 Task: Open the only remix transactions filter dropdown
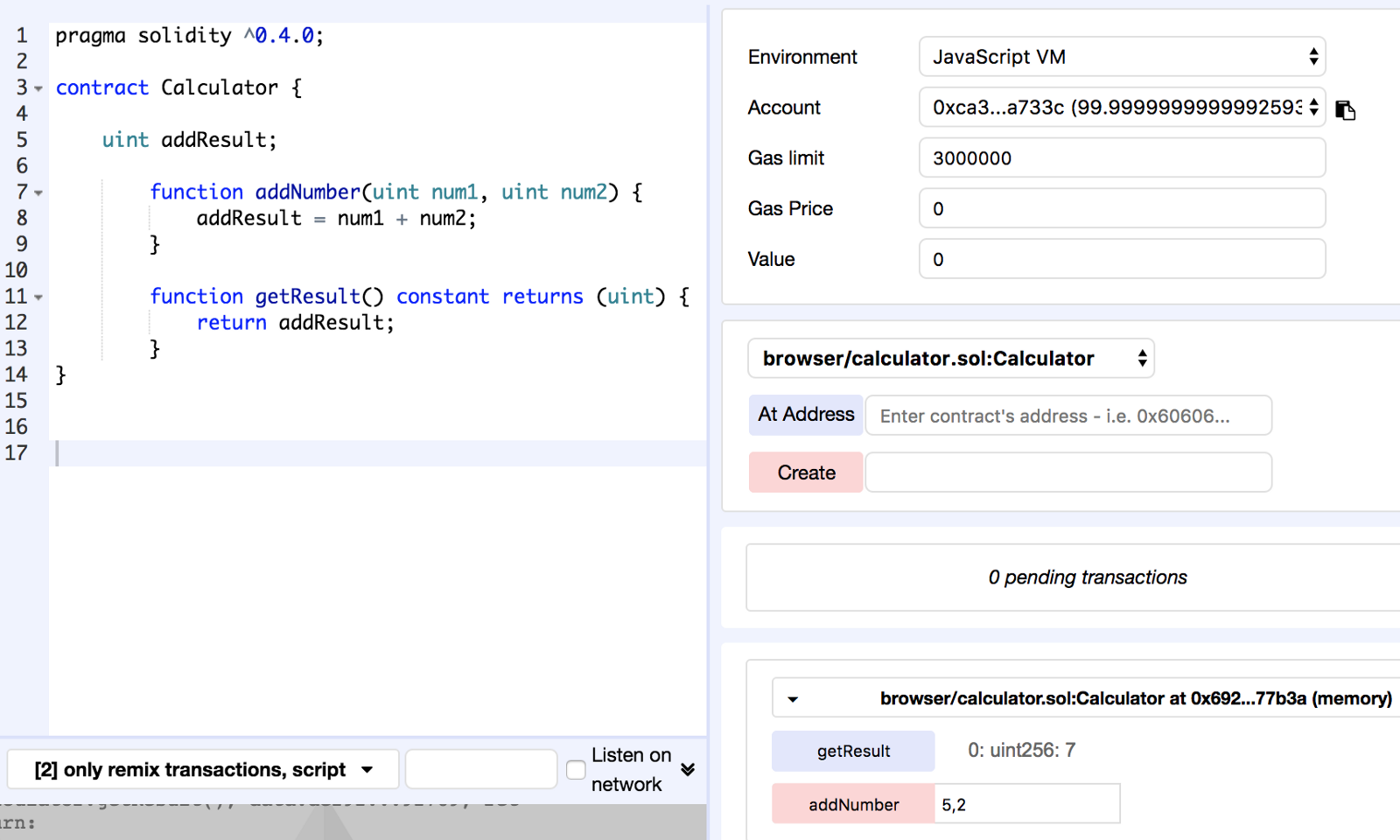[203, 770]
